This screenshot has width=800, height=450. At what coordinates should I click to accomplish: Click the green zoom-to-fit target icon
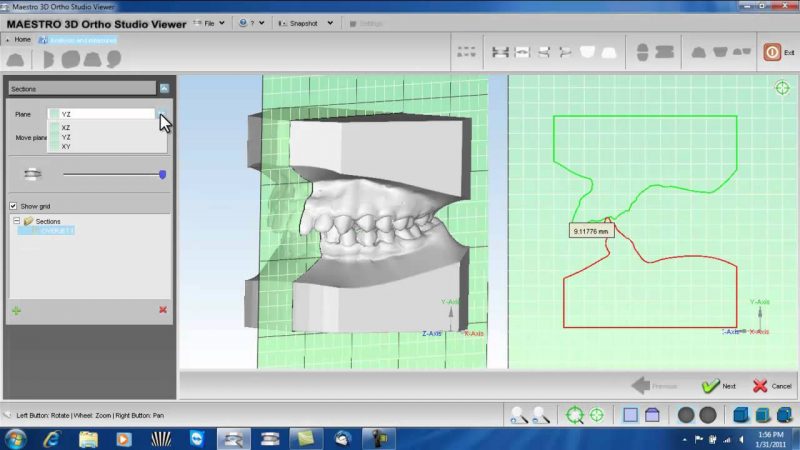pyautogui.click(x=574, y=415)
